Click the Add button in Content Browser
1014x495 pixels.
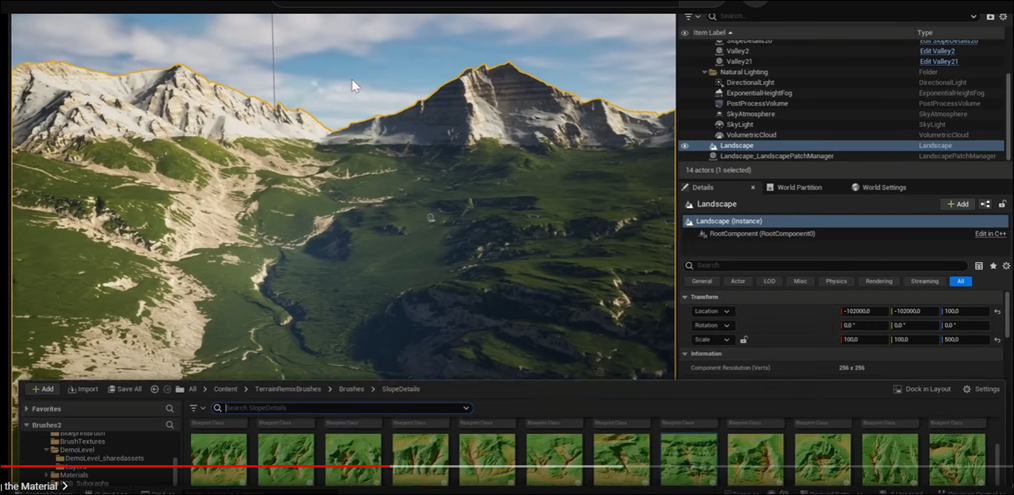click(43, 389)
